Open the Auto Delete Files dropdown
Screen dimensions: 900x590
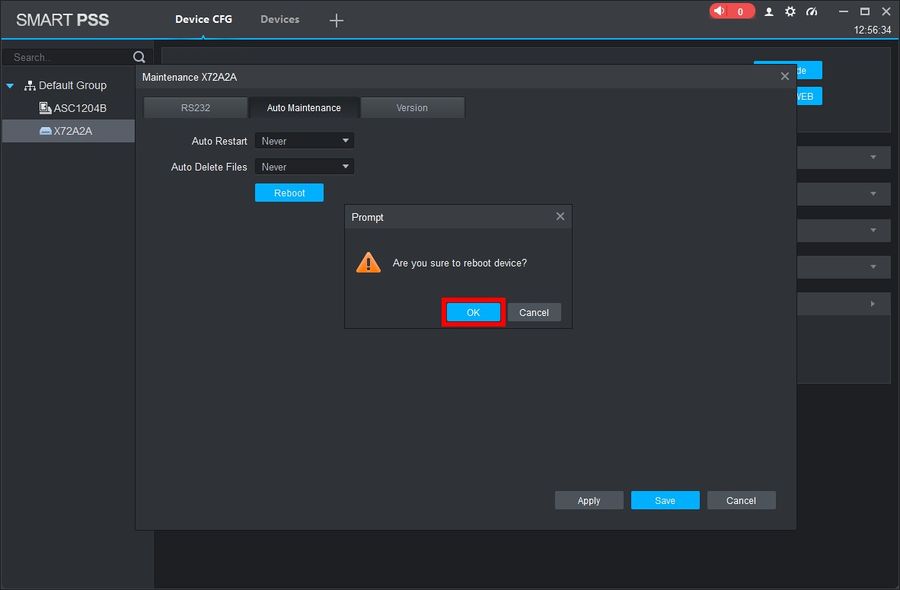304,166
